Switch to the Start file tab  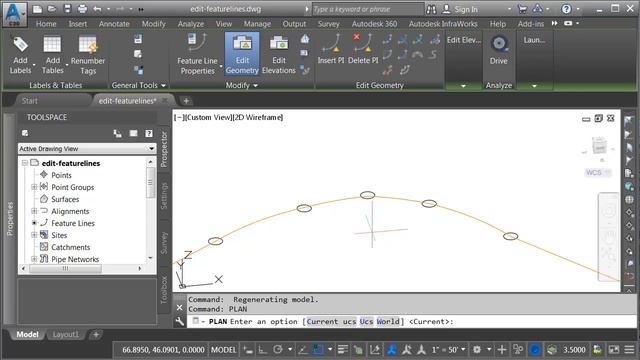coord(30,100)
